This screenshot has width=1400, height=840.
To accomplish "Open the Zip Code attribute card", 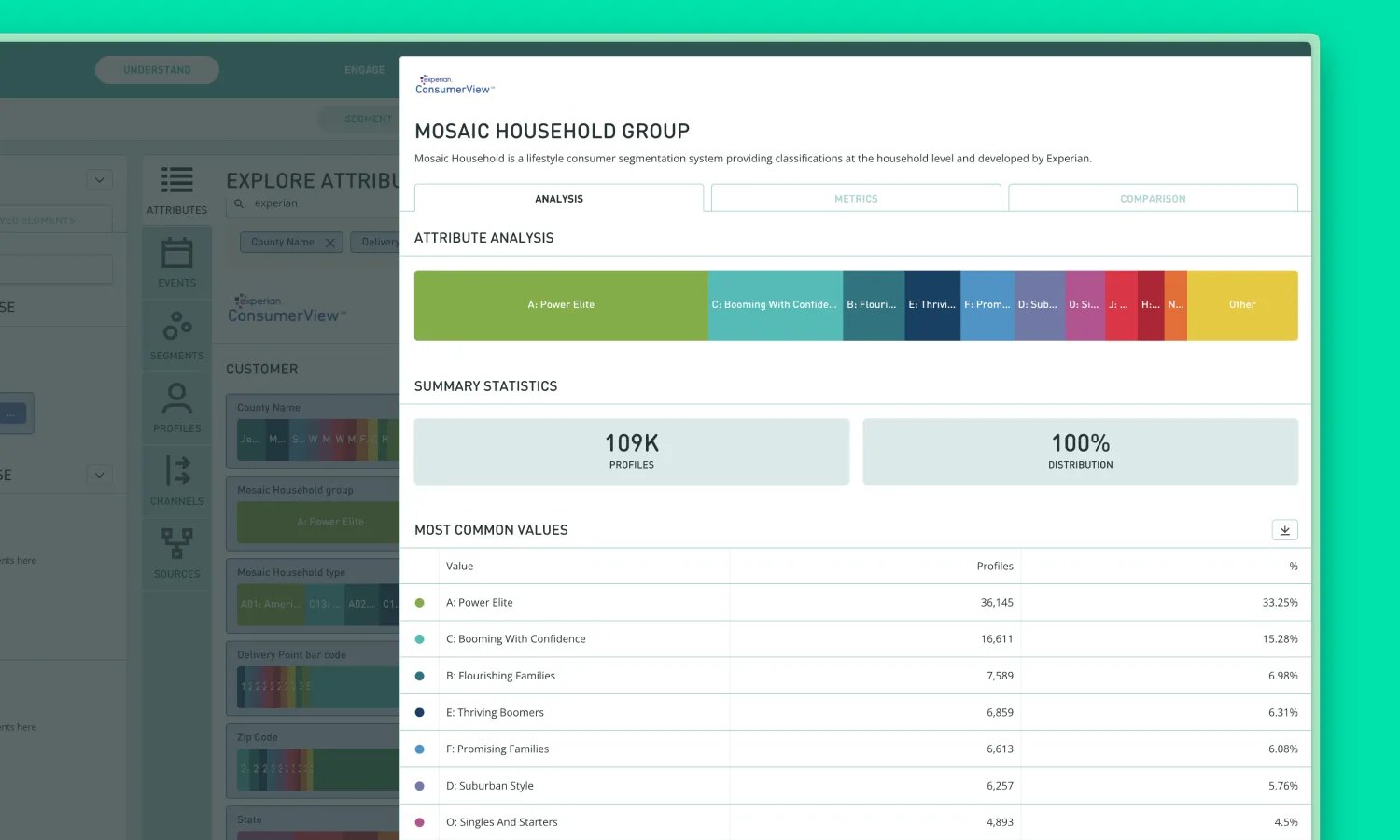I will 313,761.
